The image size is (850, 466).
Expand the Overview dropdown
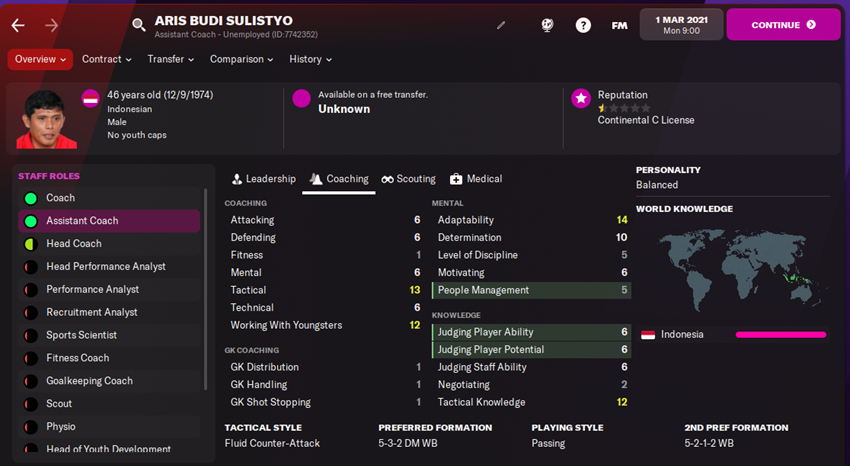[x=40, y=60]
